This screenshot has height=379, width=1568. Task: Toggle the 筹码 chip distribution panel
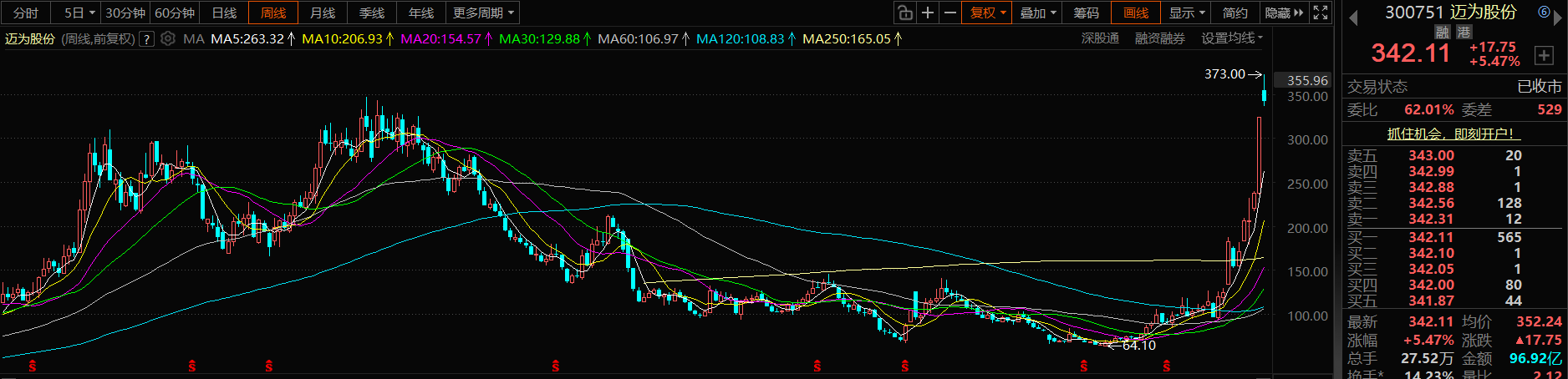[x=1087, y=13]
